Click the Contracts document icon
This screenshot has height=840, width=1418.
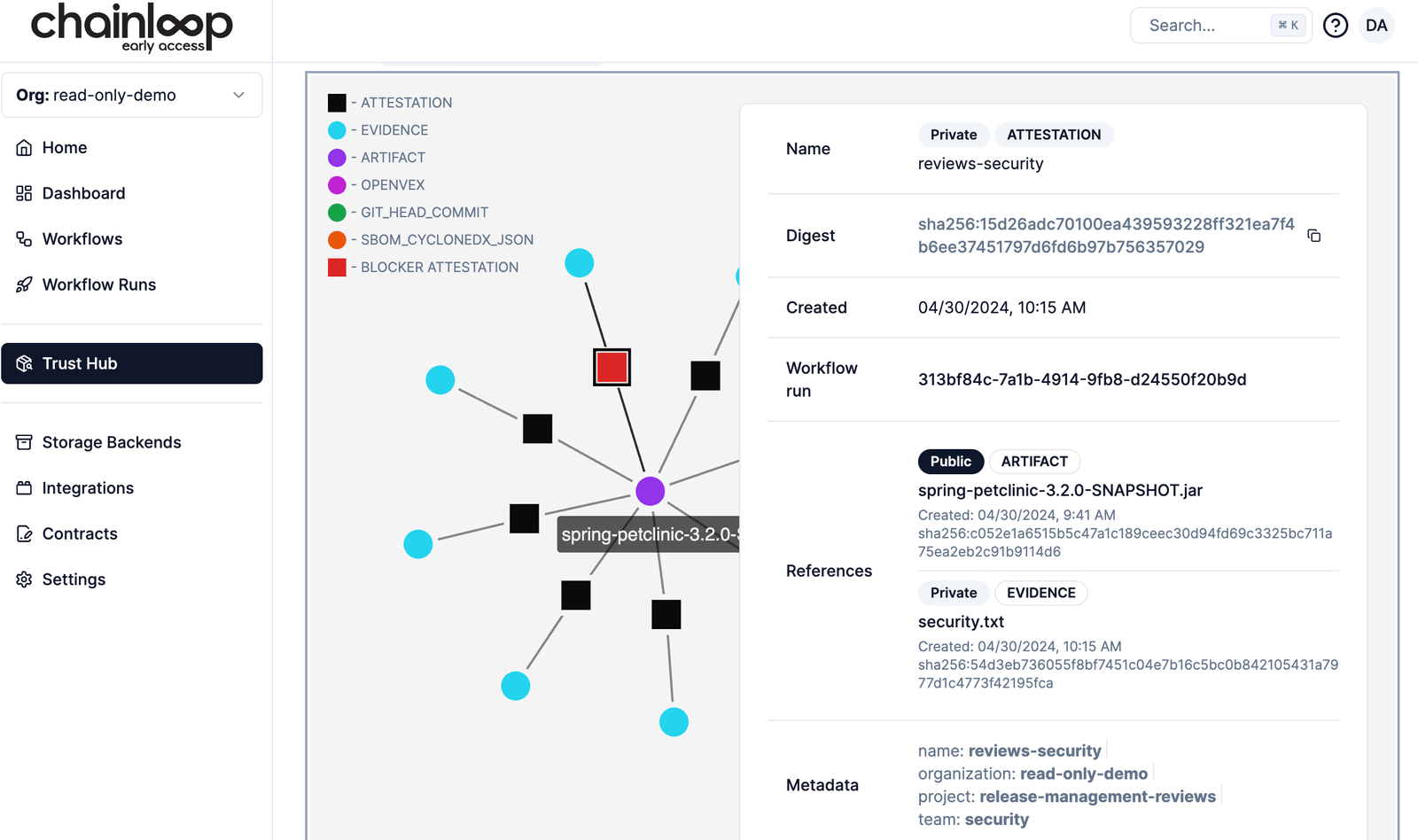24,533
